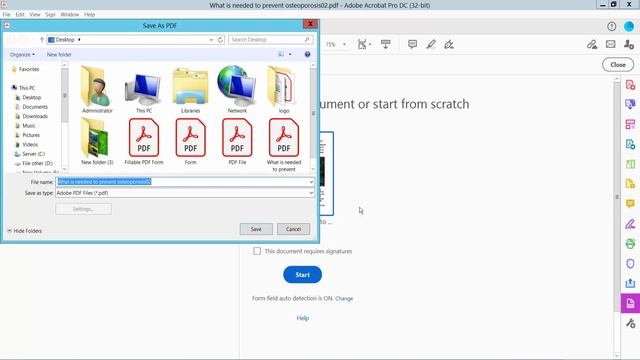This screenshot has height=360, width=640.
Task: Click the share link toolbar icon
Action: click(592, 44)
